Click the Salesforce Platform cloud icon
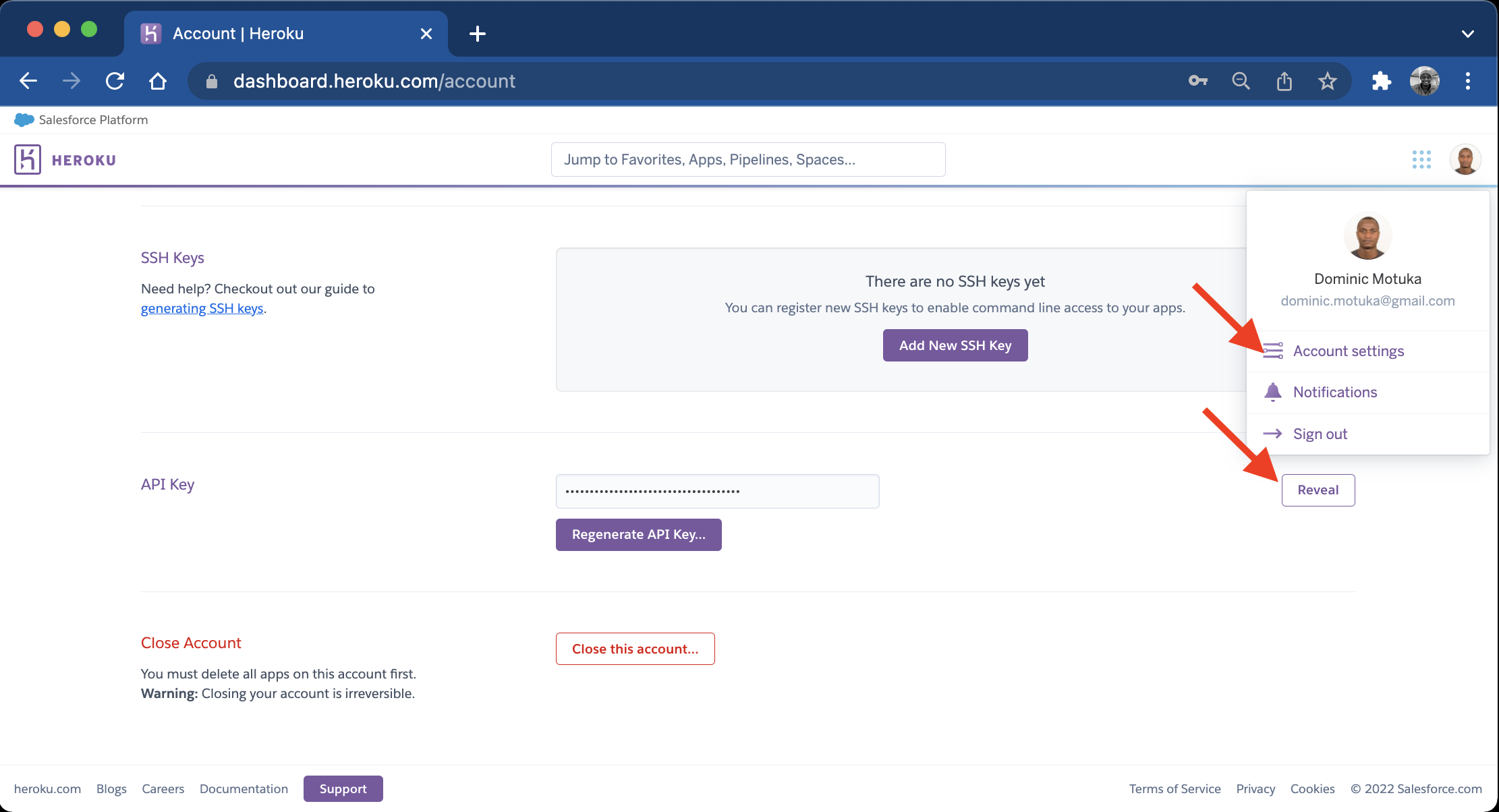The image size is (1499, 812). [x=24, y=119]
